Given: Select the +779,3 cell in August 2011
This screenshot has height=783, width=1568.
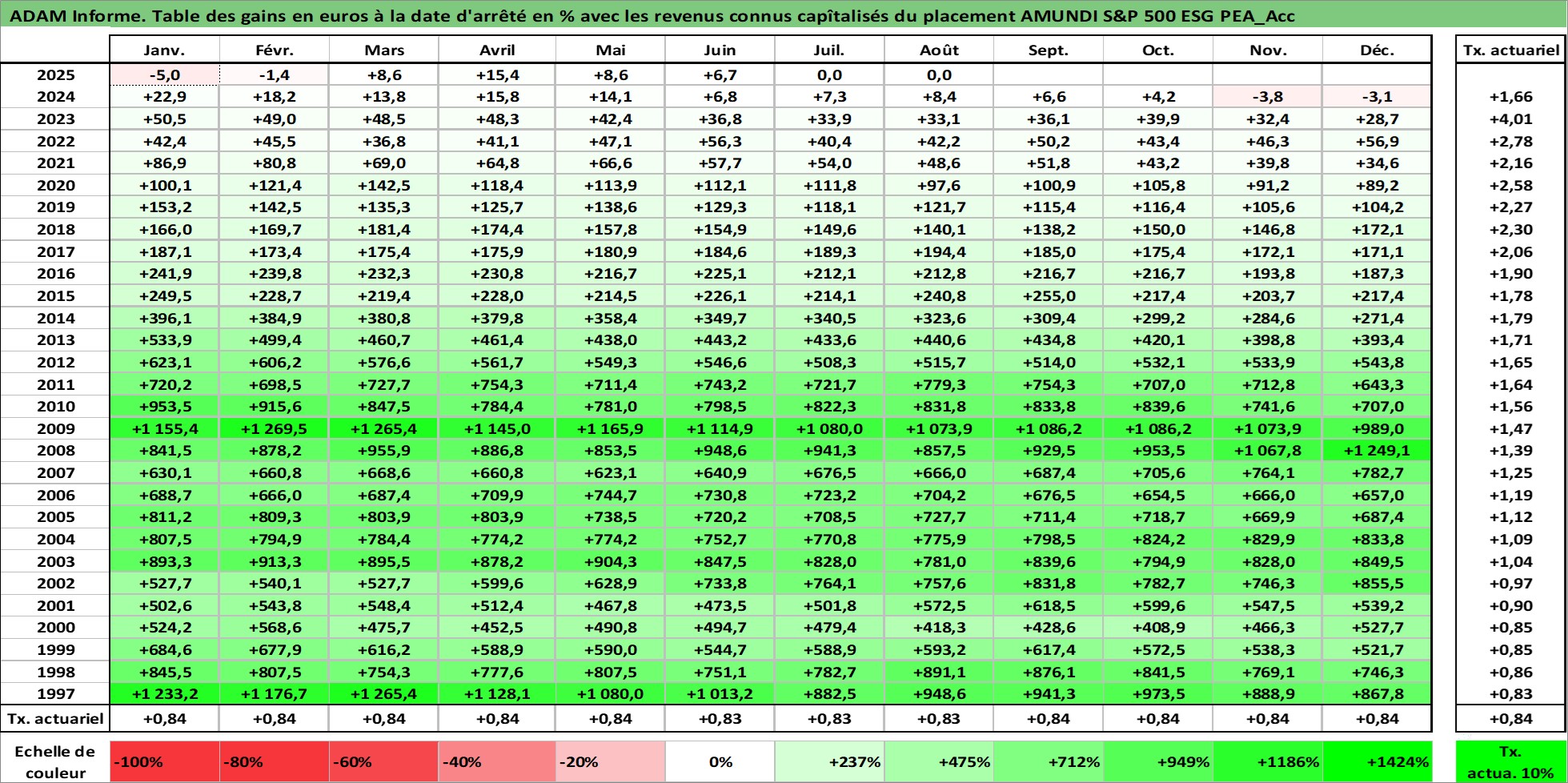Looking at the screenshot, I should tap(939, 385).
